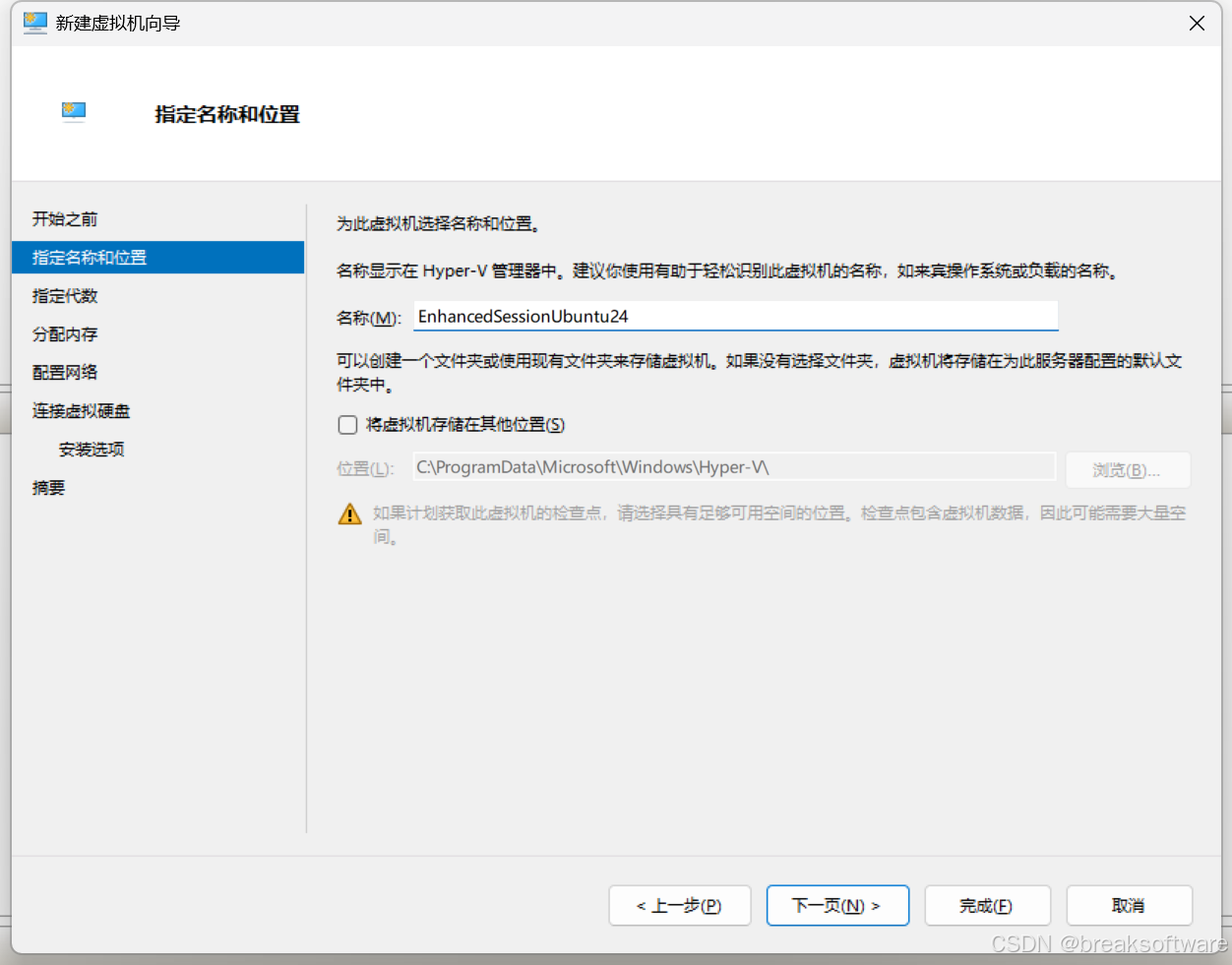This screenshot has height=965, width=1232.
Task: Go to the 摘要 step
Action: point(48,488)
